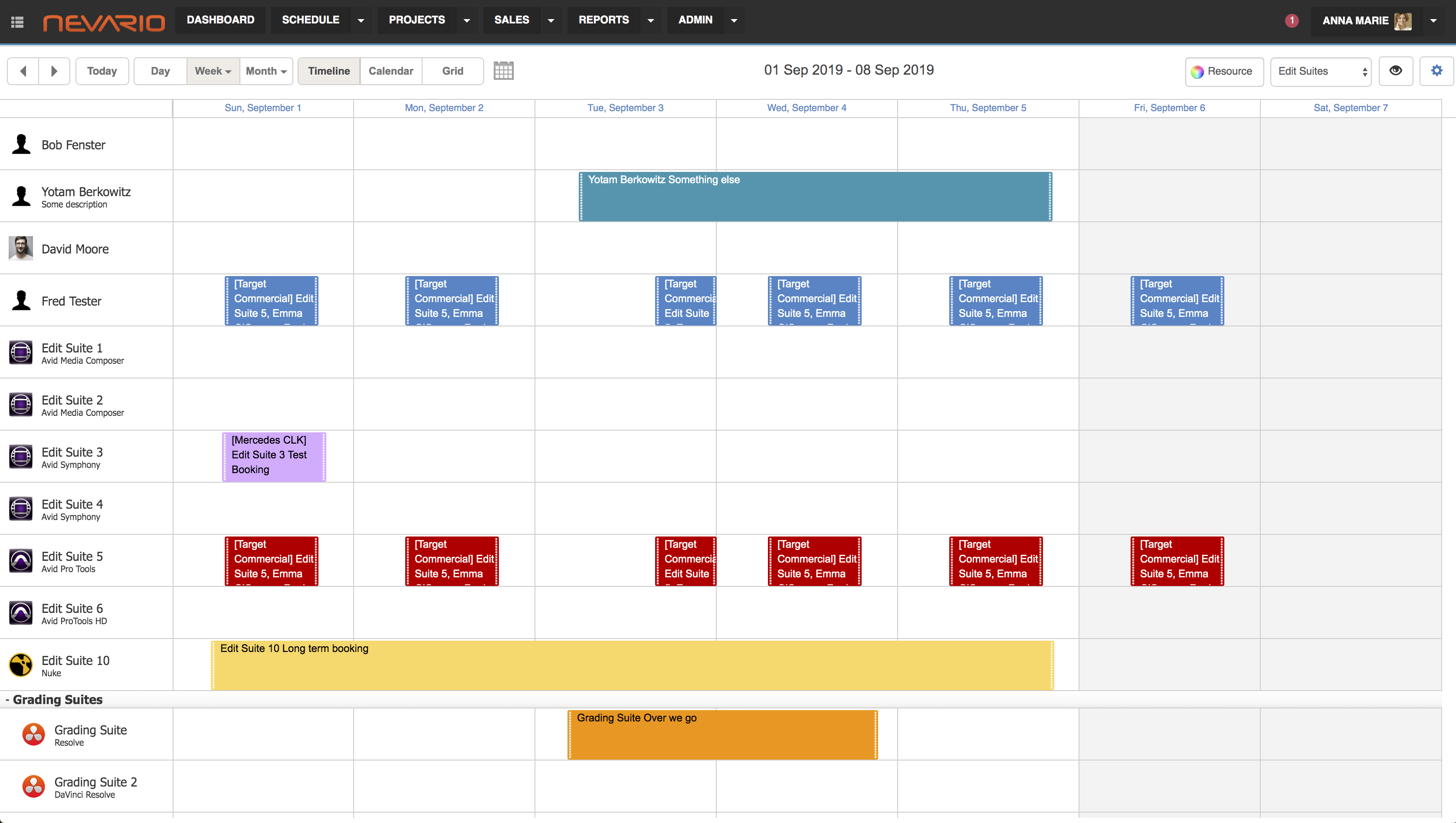Click the Edit Suite 10 Nuke icon
Image resolution: width=1456 pixels, height=823 pixels.
[21, 662]
